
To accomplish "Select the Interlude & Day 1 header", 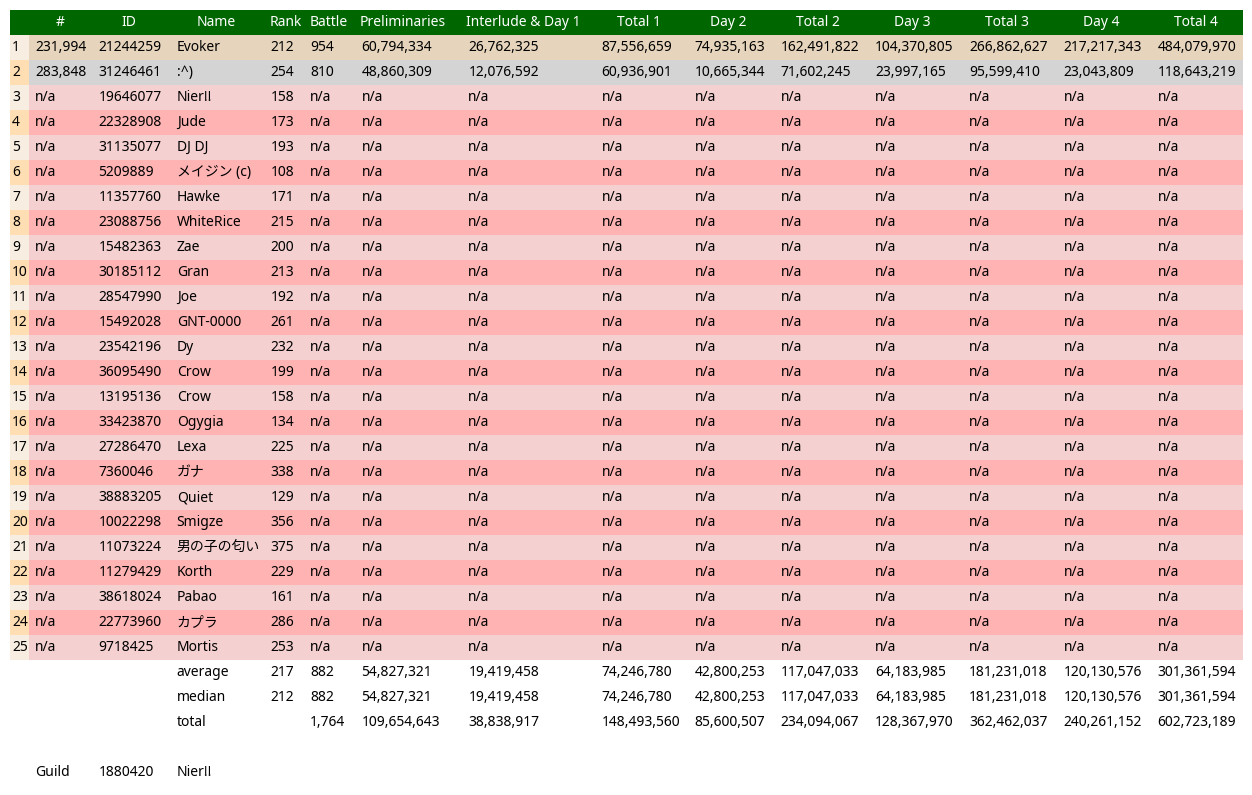I will coord(523,21).
